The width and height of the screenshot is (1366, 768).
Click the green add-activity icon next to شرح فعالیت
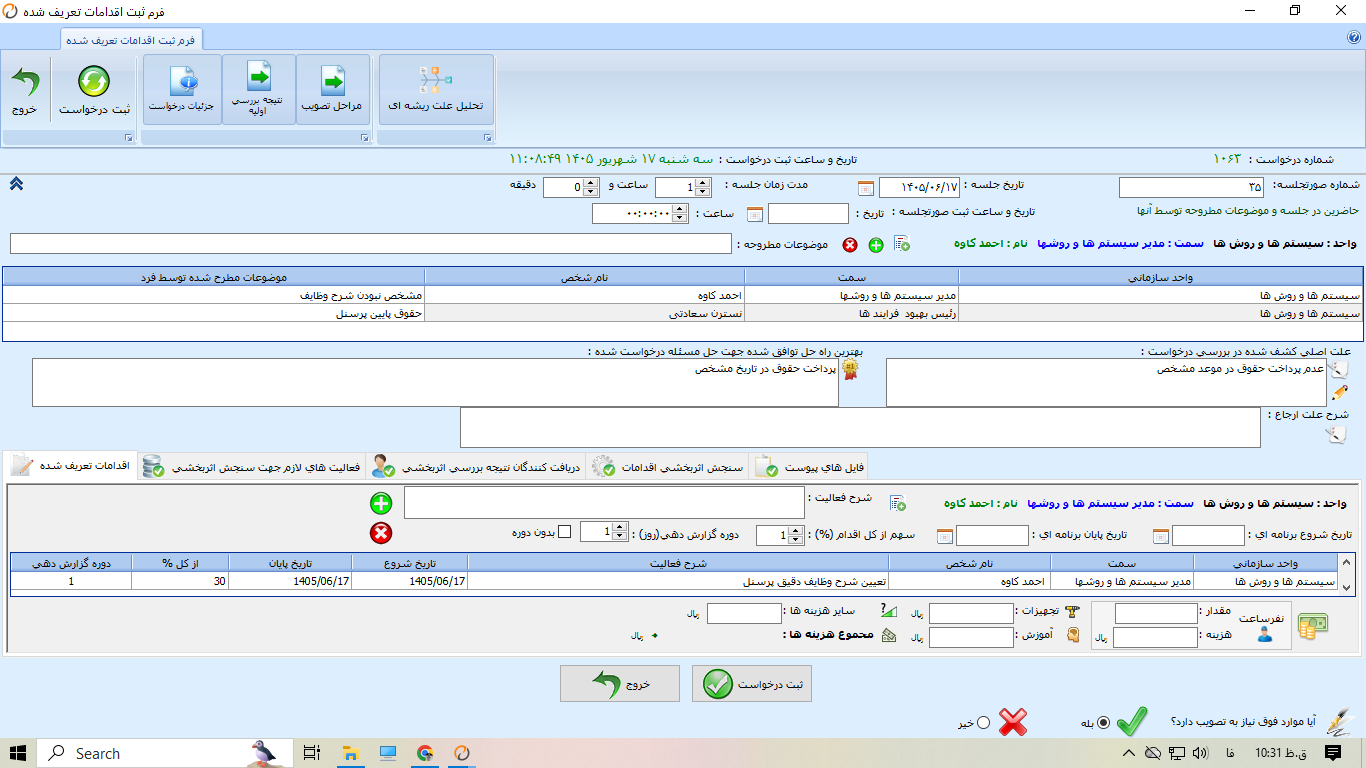[381, 503]
